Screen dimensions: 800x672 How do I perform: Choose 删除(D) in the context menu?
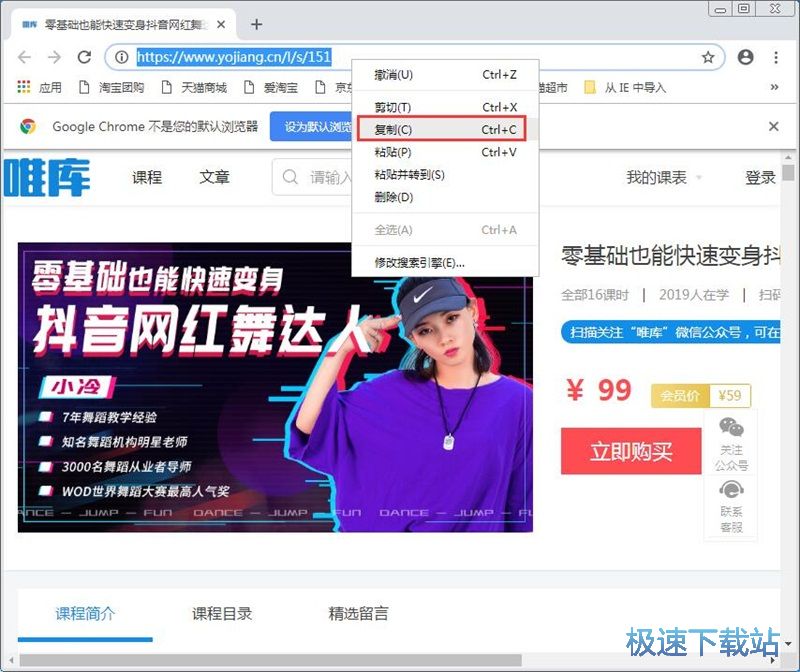445,197
